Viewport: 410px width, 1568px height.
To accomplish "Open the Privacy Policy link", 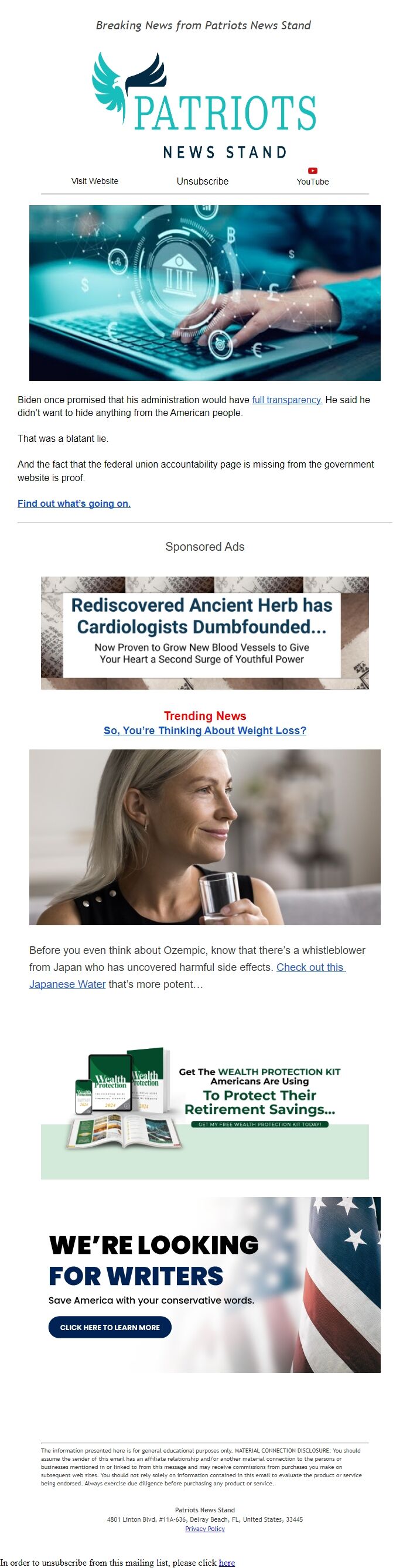I will [x=205, y=1528].
